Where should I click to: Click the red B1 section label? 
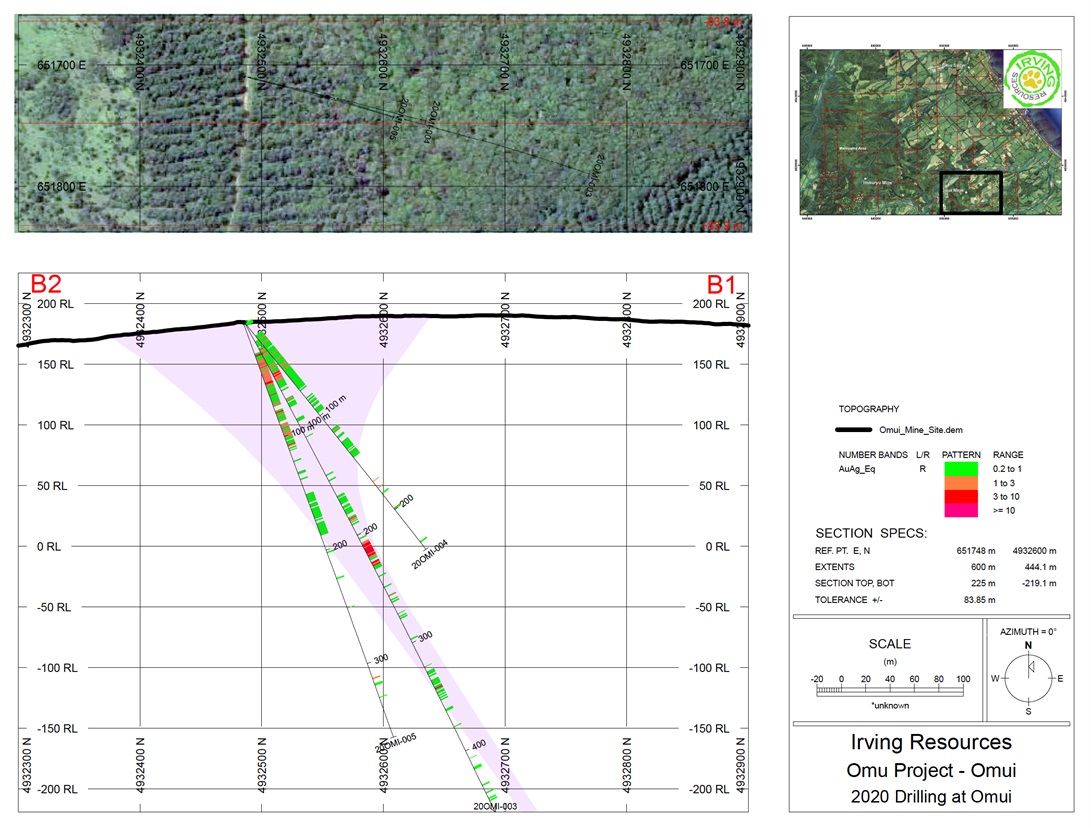(x=721, y=285)
